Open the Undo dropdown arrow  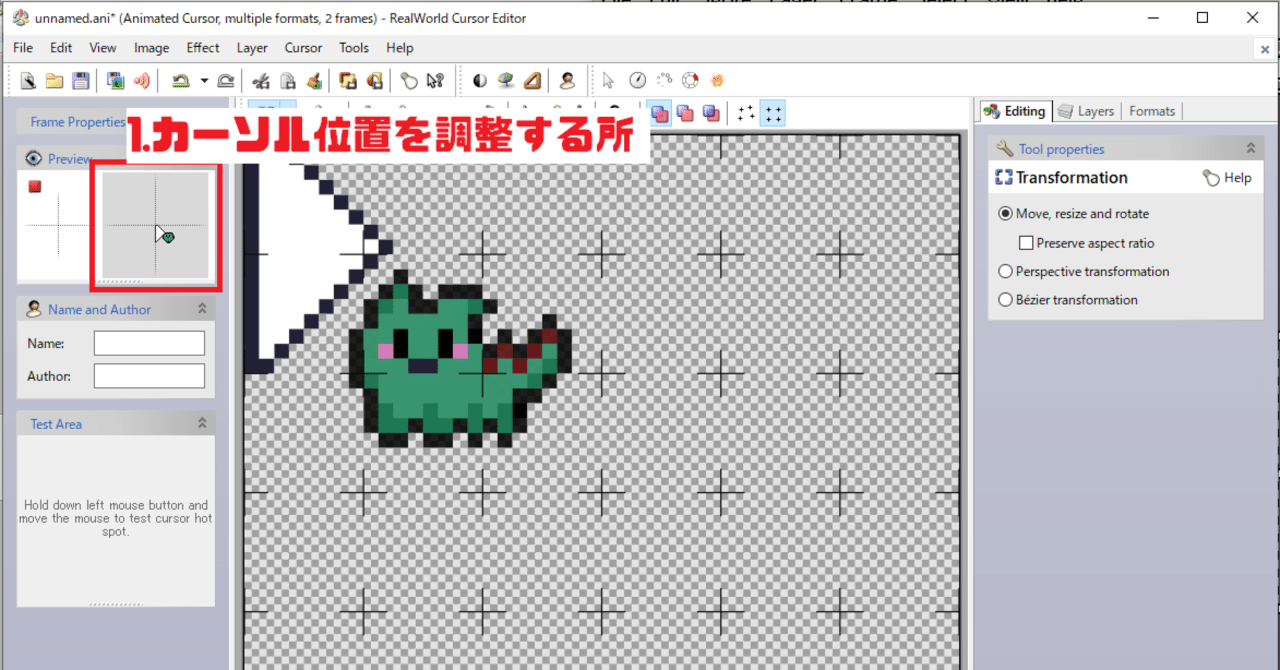tap(204, 80)
